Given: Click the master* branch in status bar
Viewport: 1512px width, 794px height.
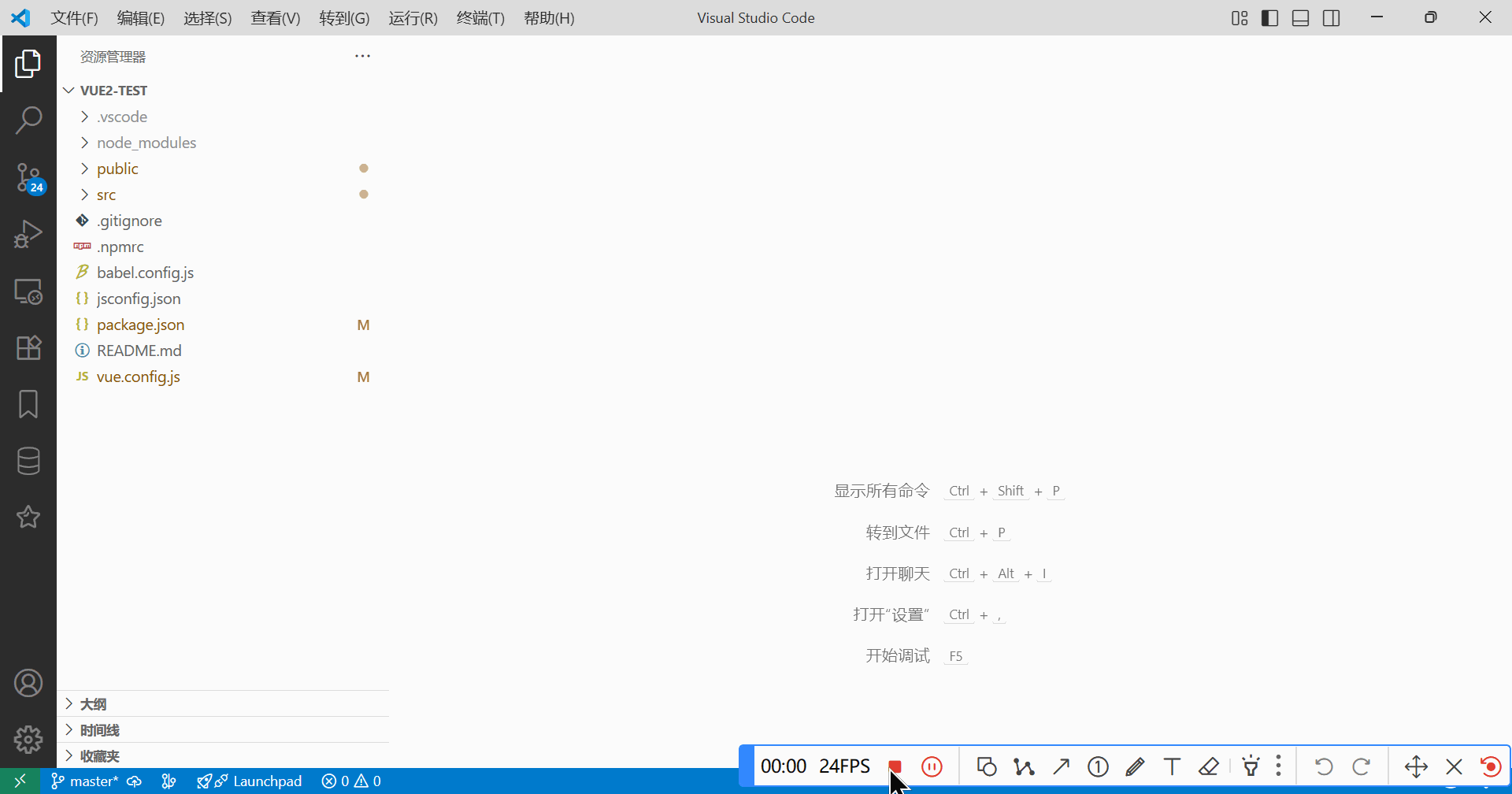Looking at the screenshot, I should coord(84,781).
